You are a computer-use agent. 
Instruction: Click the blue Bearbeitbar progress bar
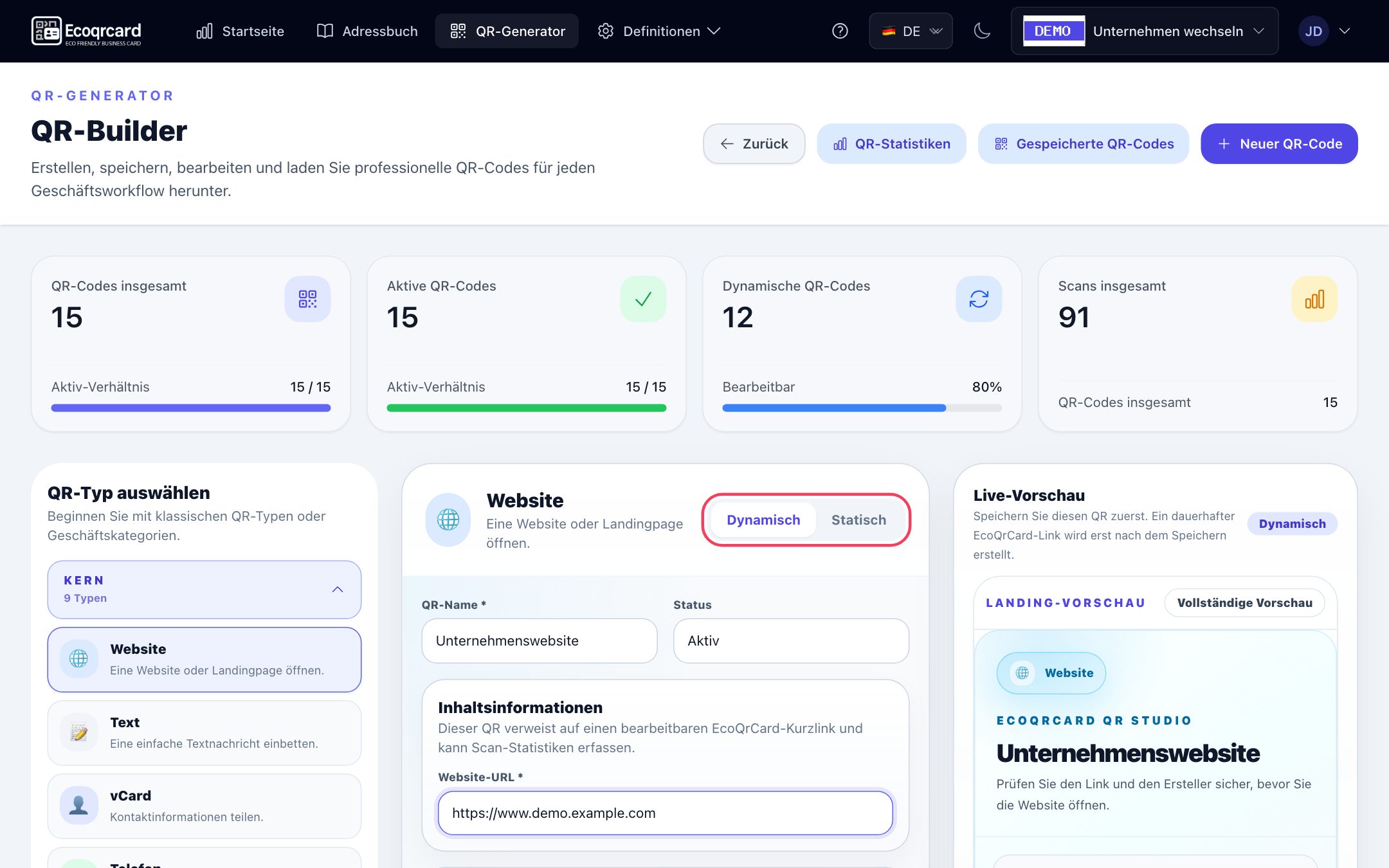point(862,408)
